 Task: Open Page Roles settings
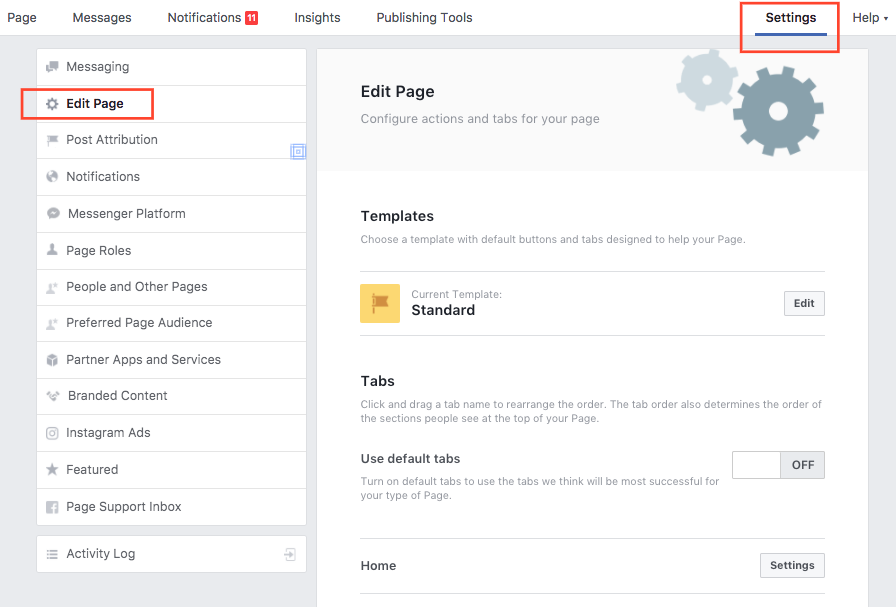[171, 250]
